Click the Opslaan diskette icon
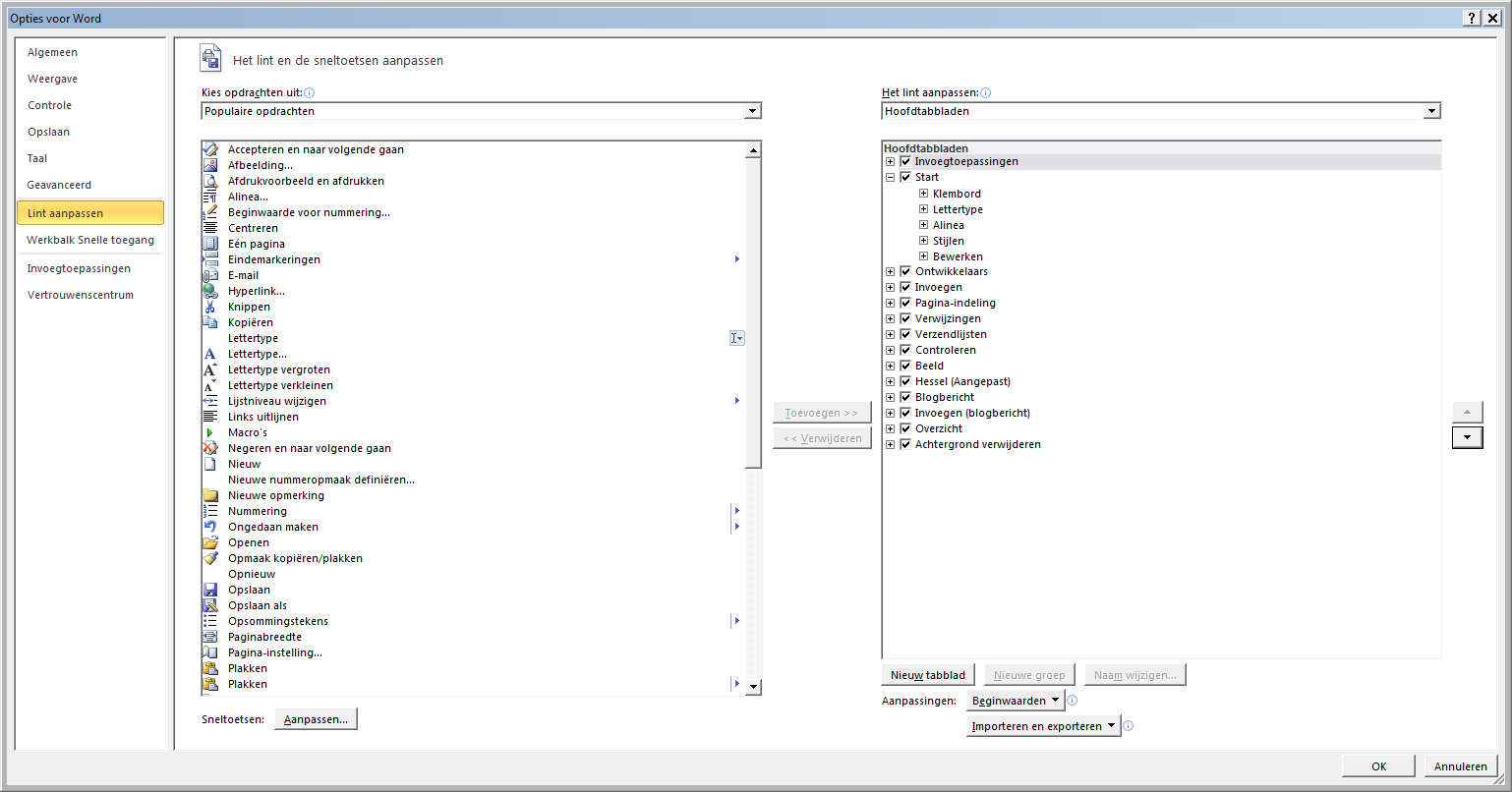The width and height of the screenshot is (1512, 792). (209, 590)
